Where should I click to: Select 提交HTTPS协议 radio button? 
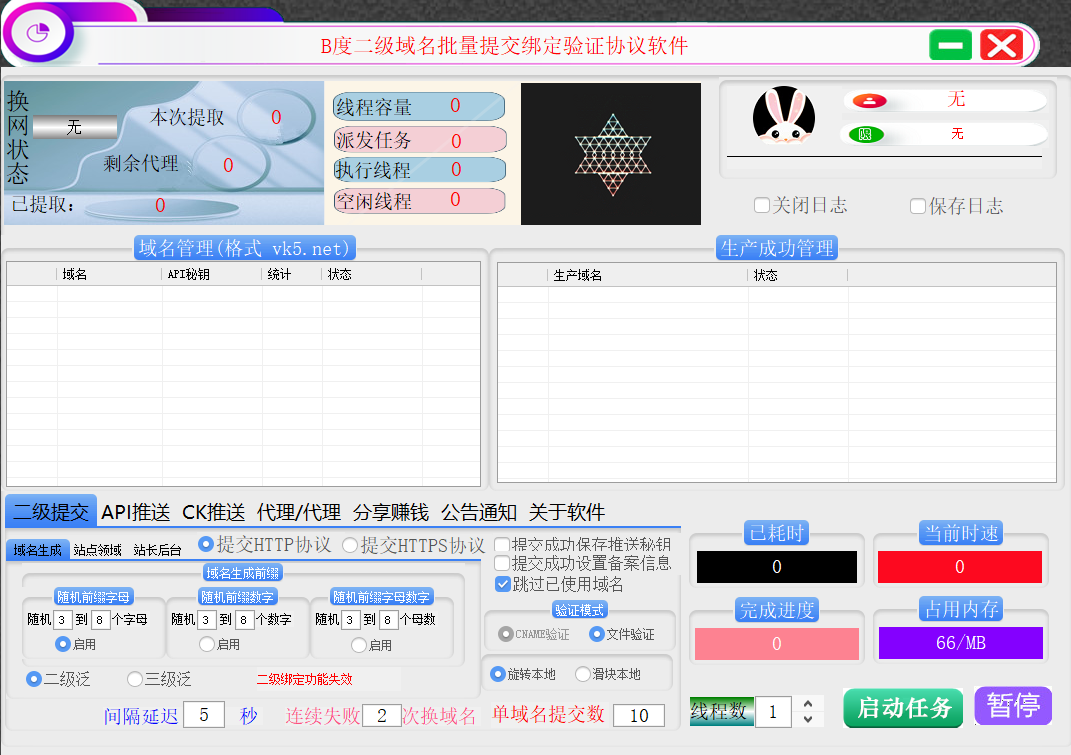(x=350, y=545)
